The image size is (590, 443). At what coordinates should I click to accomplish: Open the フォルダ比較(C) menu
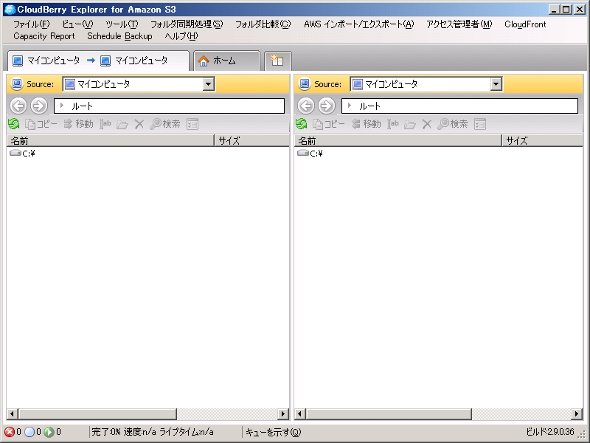coord(263,24)
